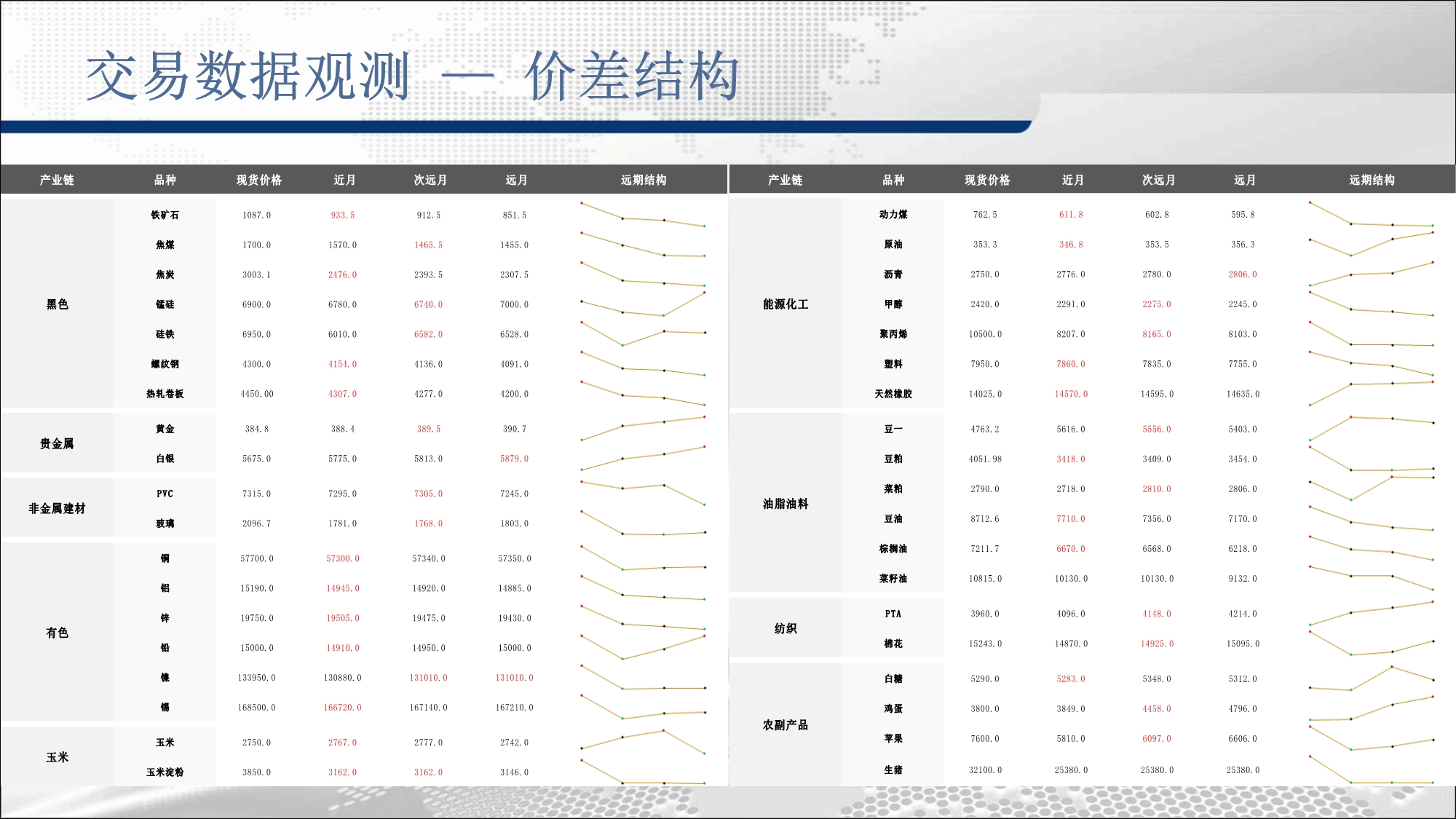1456x819 pixels.
Task: Select the 白糖 forward structure sparkline
Action: click(1372, 678)
